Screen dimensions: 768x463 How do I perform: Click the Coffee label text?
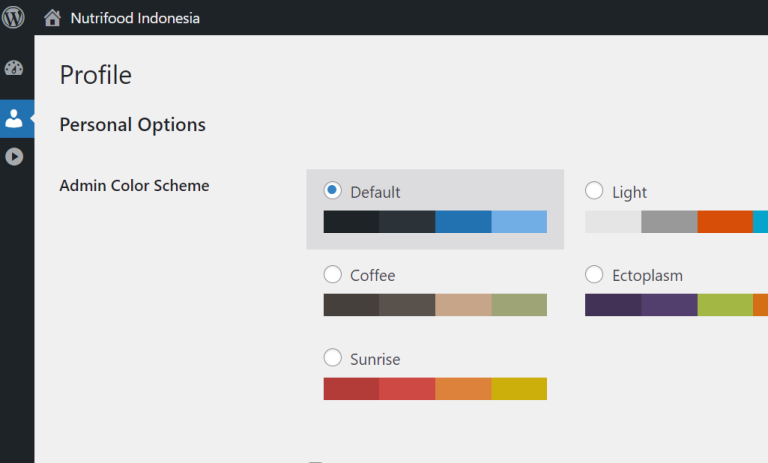(x=372, y=275)
